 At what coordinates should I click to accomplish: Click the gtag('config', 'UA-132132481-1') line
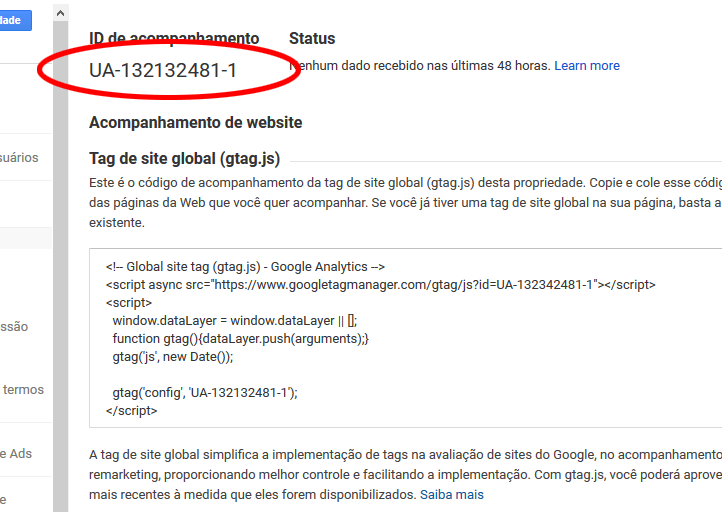pos(205,393)
